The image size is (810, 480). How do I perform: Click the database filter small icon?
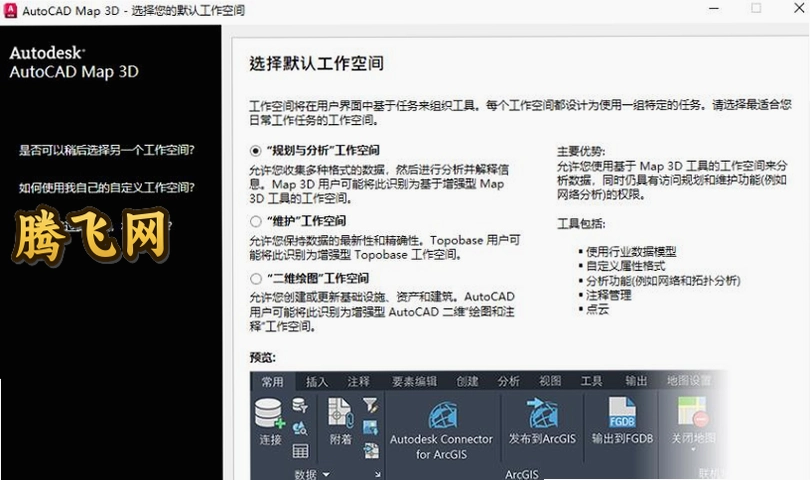300,405
